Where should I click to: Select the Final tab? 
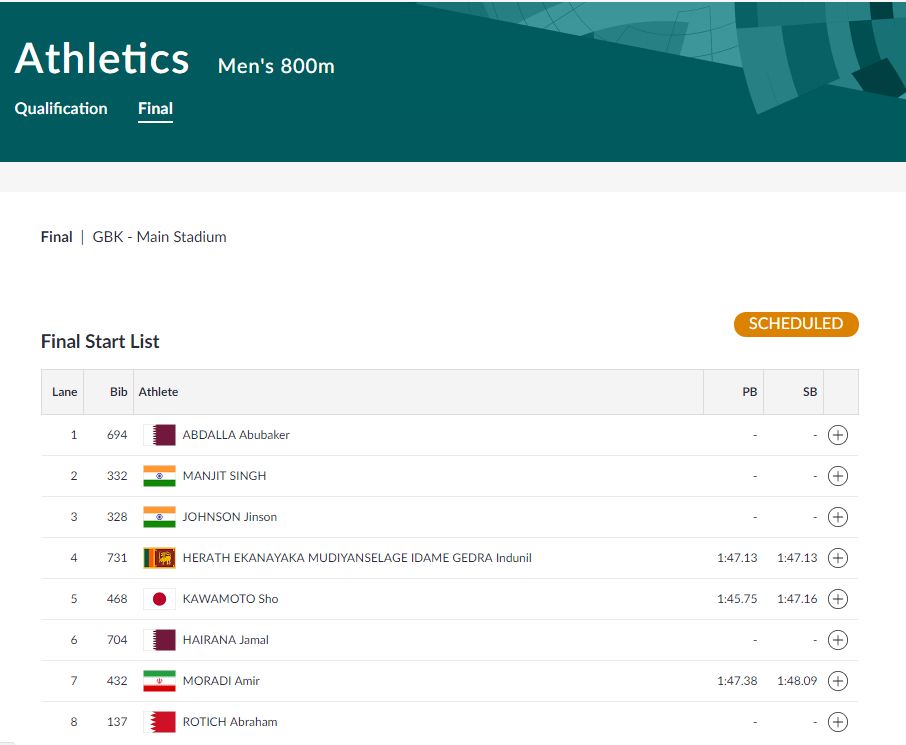pos(155,109)
